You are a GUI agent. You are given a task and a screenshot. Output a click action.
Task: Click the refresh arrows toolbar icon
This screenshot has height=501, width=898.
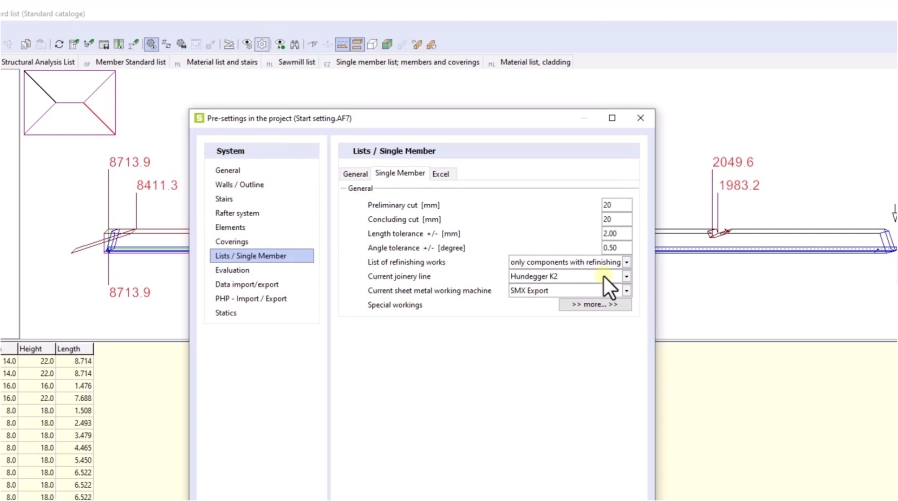coord(59,44)
